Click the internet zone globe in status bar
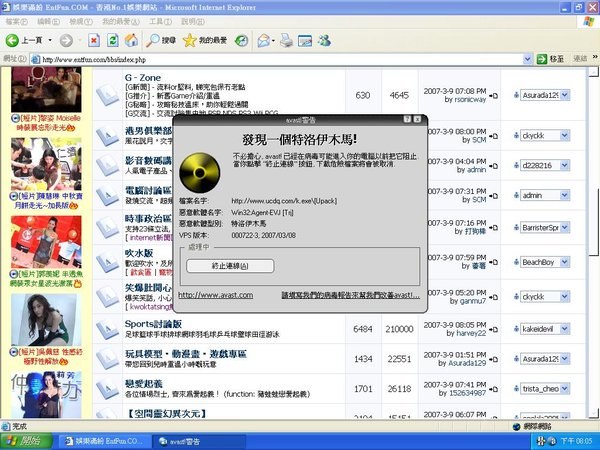 point(516,426)
